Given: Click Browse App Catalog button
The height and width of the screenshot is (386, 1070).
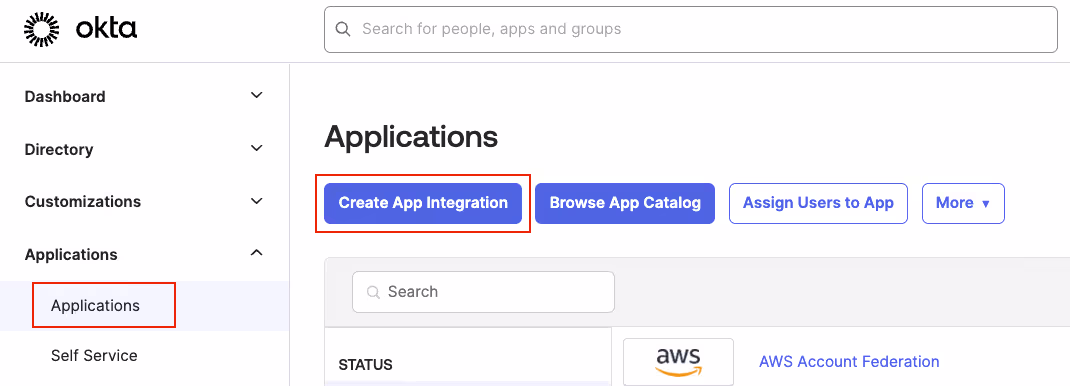Looking at the screenshot, I should tap(625, 203).
